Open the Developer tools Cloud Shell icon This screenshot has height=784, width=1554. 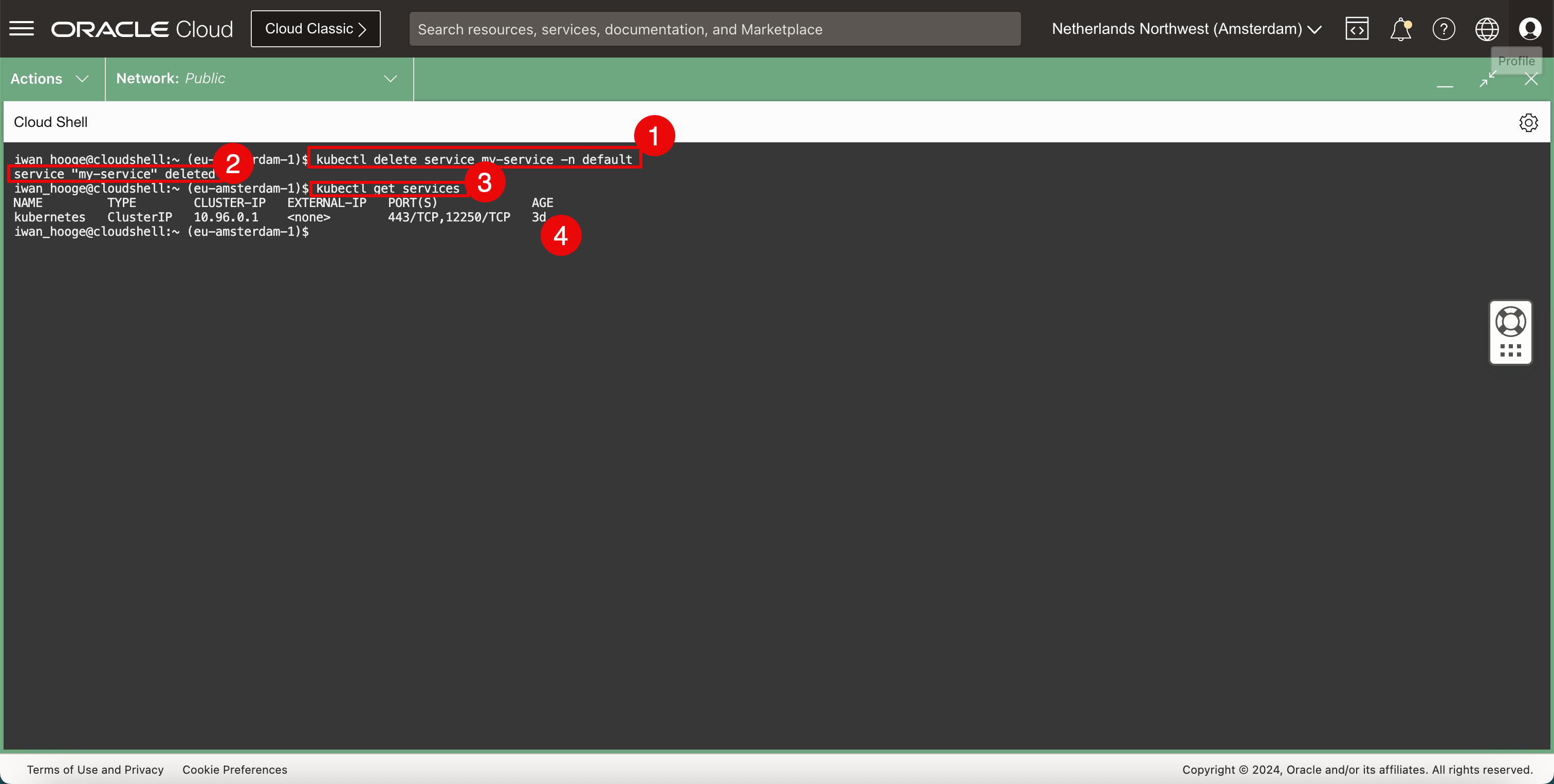pyautogui.click(x=1357, y=28)
